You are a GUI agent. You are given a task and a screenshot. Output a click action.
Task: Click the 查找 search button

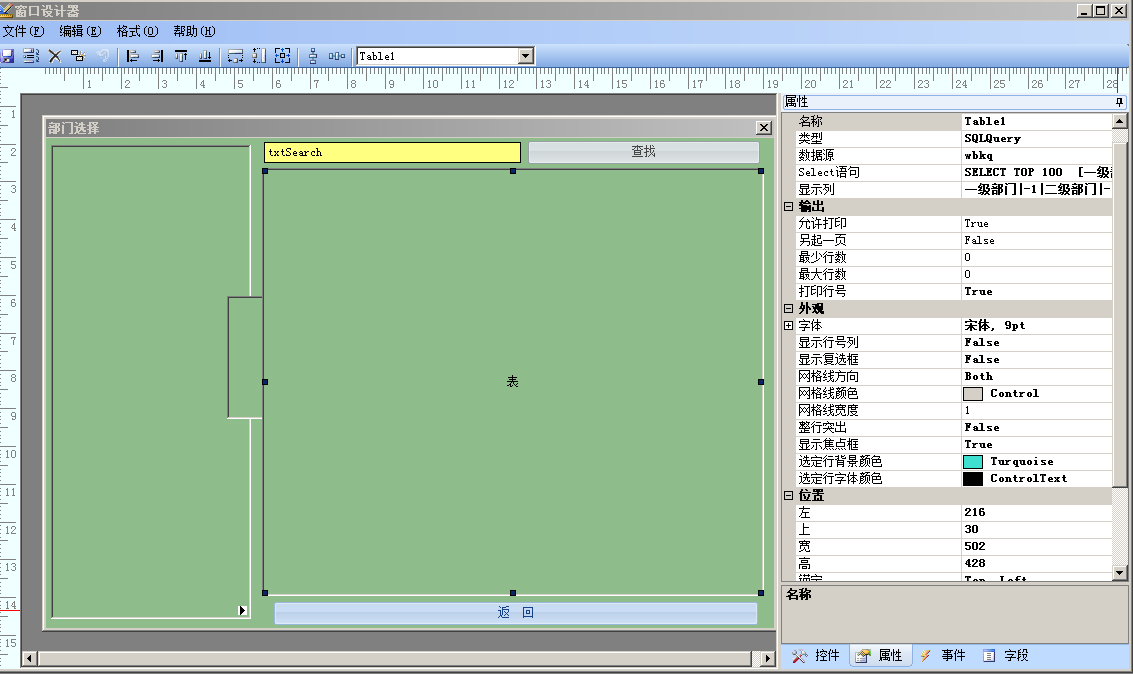pos(644,152)
